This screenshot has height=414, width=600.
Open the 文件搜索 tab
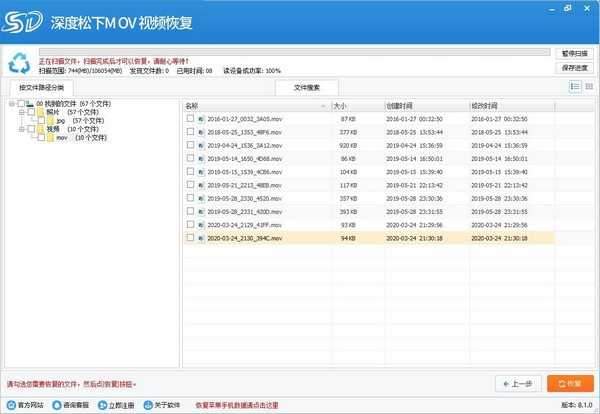coord(307,88)
